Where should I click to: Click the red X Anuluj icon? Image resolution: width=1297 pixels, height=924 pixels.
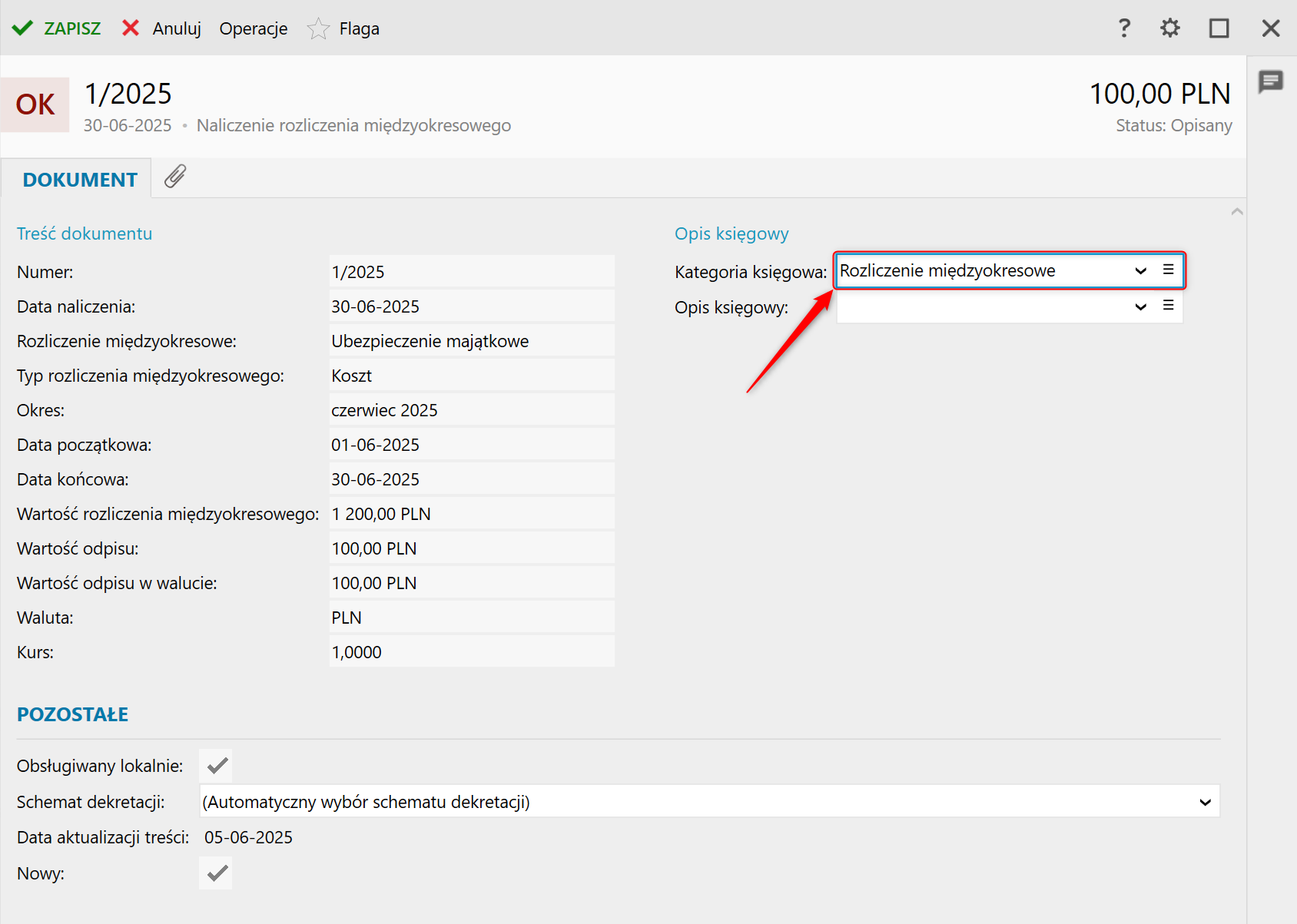[131, 28]
